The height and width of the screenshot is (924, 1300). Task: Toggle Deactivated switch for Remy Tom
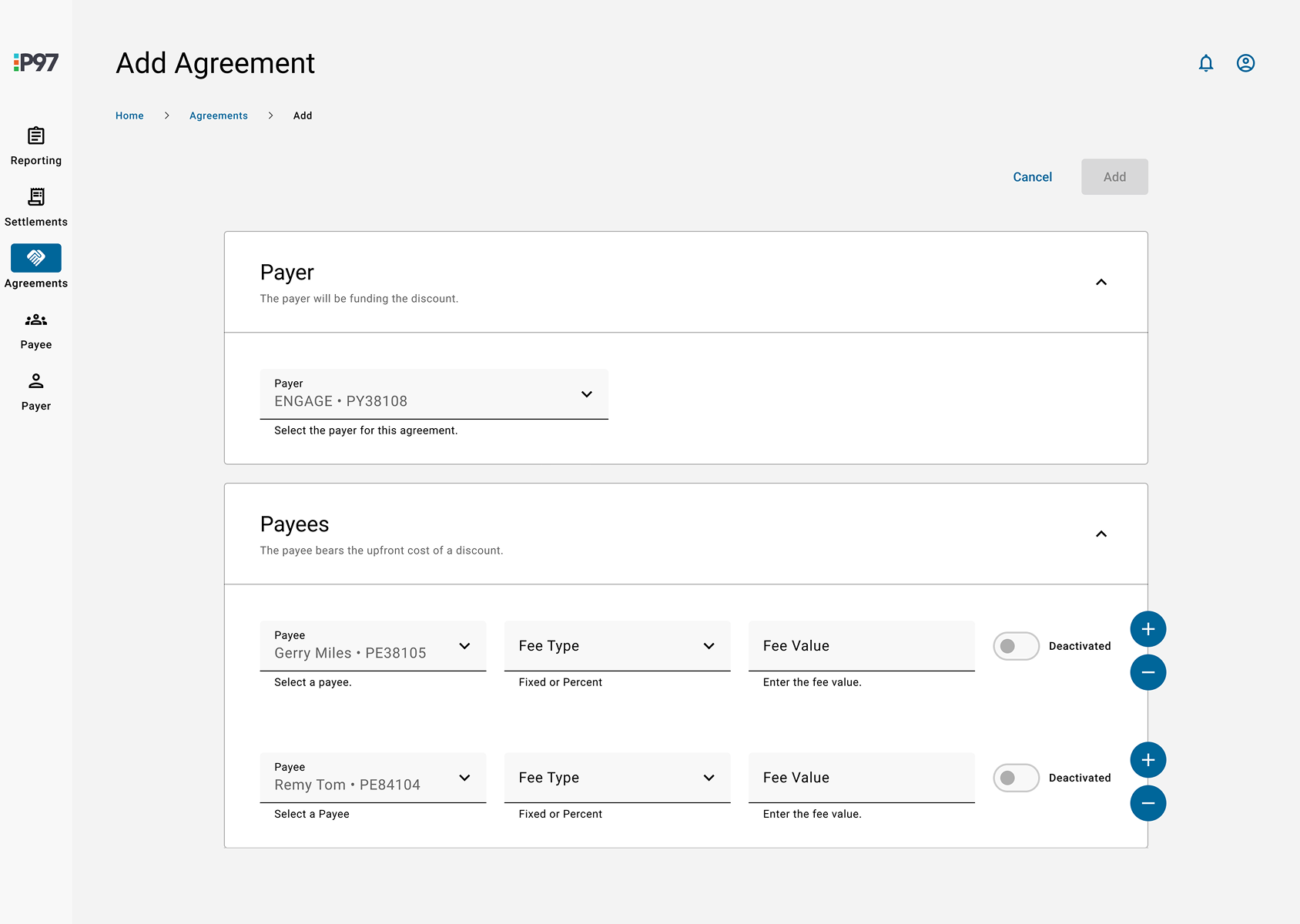tap(1015, 778)
